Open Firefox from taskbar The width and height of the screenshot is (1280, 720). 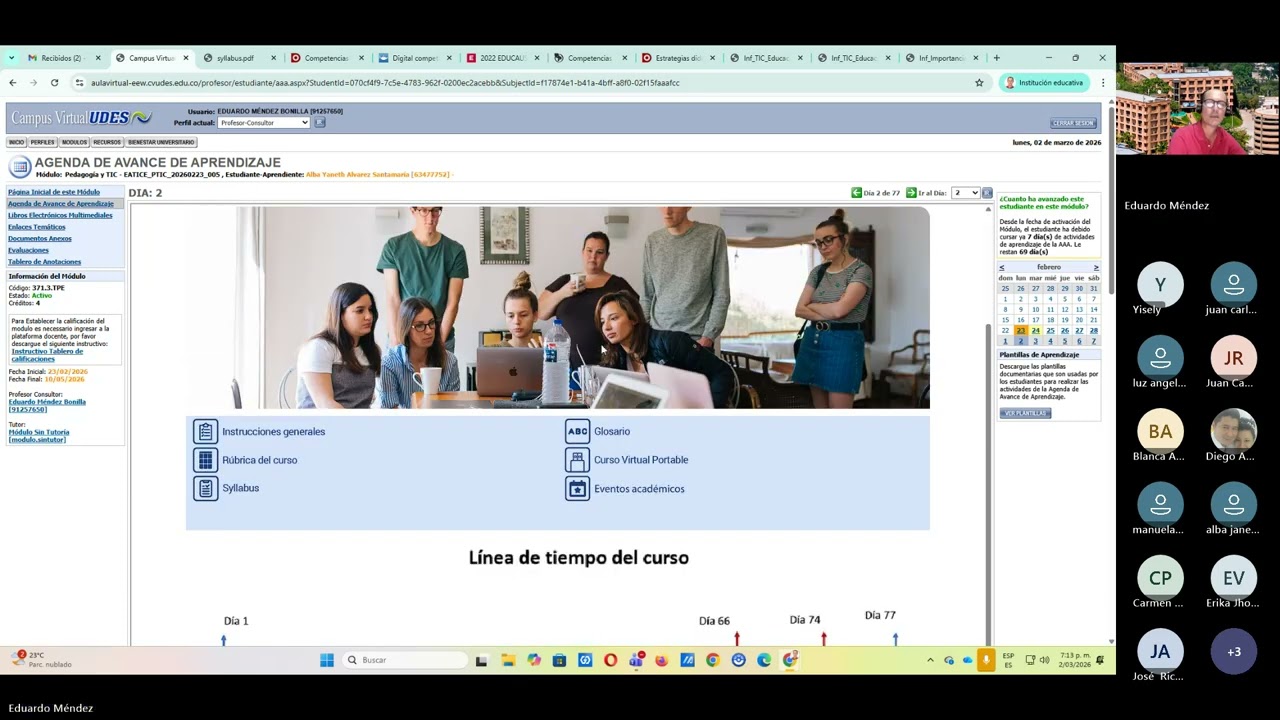pos(661,660)
